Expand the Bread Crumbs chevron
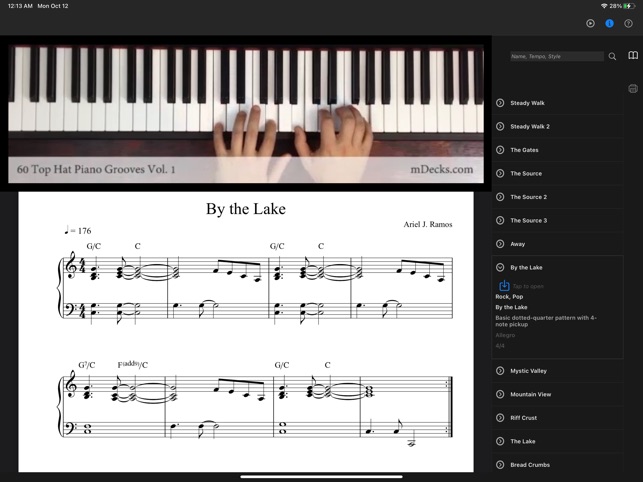This screenshot has width=643, height=482. (x=500, y=465)
